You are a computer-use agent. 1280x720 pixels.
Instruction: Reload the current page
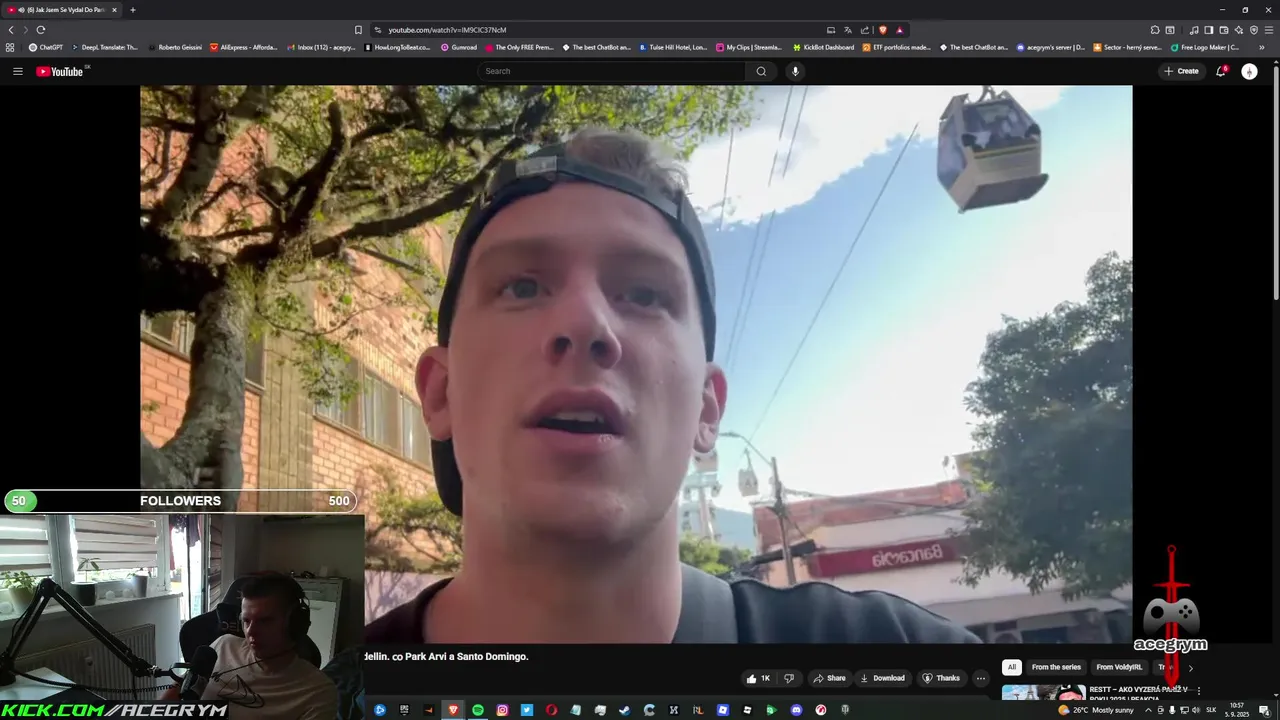click(x=40, y=30)
